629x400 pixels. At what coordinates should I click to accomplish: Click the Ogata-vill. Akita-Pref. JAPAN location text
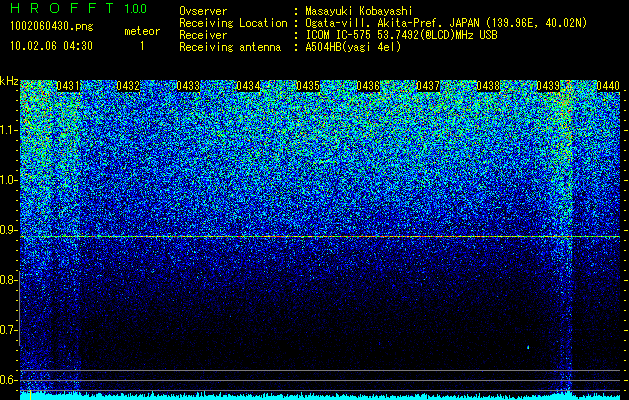[446, 23]
